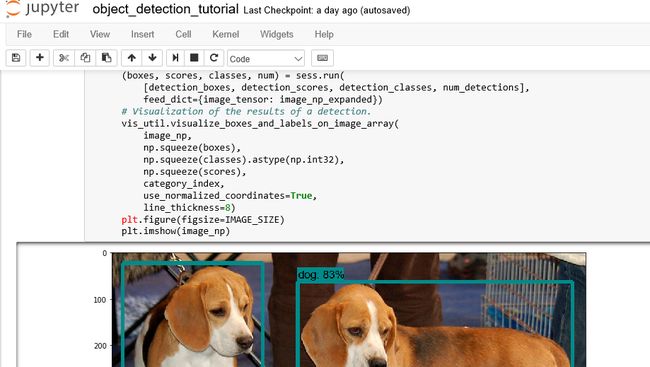Screen dimensions: 650x367
Task: Click the y-axis tick label 100
Action: 99,300
